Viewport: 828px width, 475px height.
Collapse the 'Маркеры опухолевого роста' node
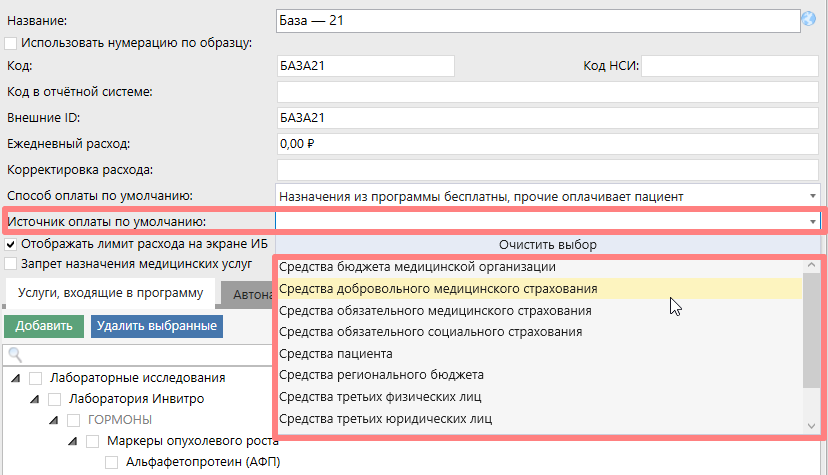pyautogui.click(x=73, y=441)
